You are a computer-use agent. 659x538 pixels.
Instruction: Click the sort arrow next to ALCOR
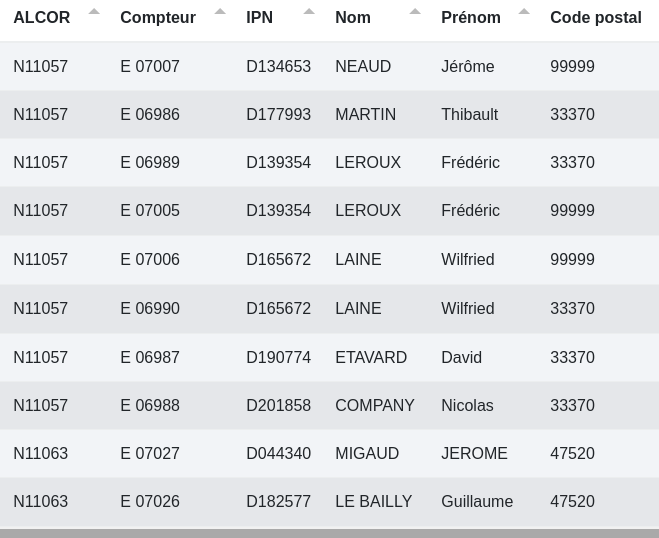tap(94, 12)
